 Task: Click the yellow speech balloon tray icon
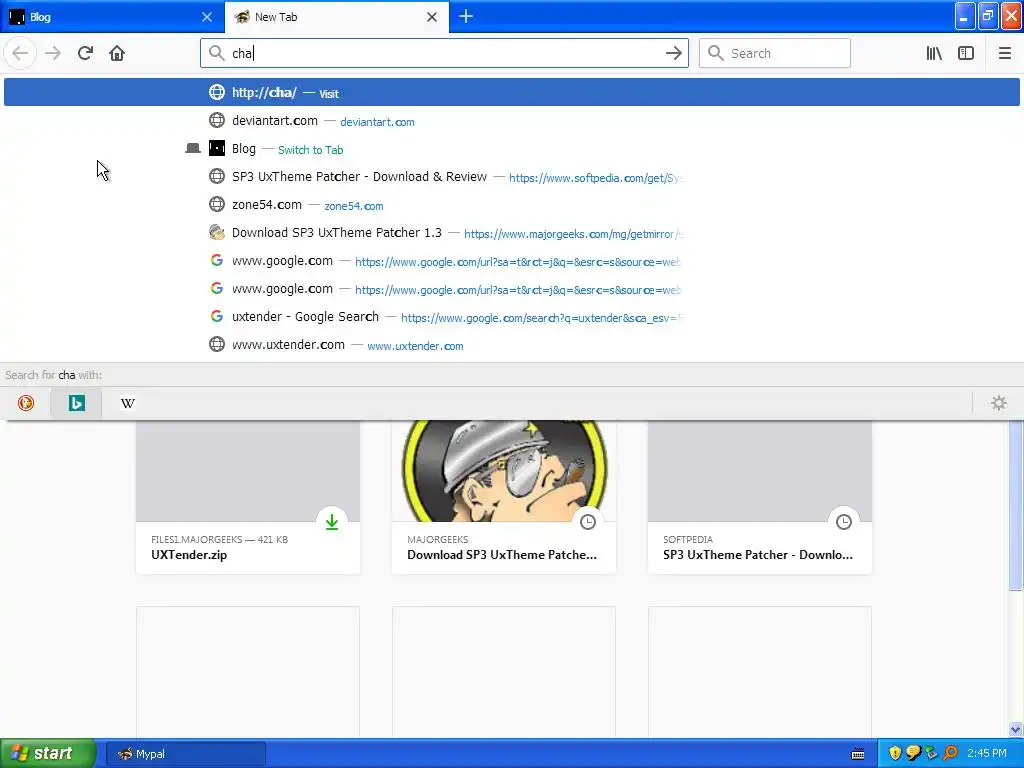tap(913, 754)
